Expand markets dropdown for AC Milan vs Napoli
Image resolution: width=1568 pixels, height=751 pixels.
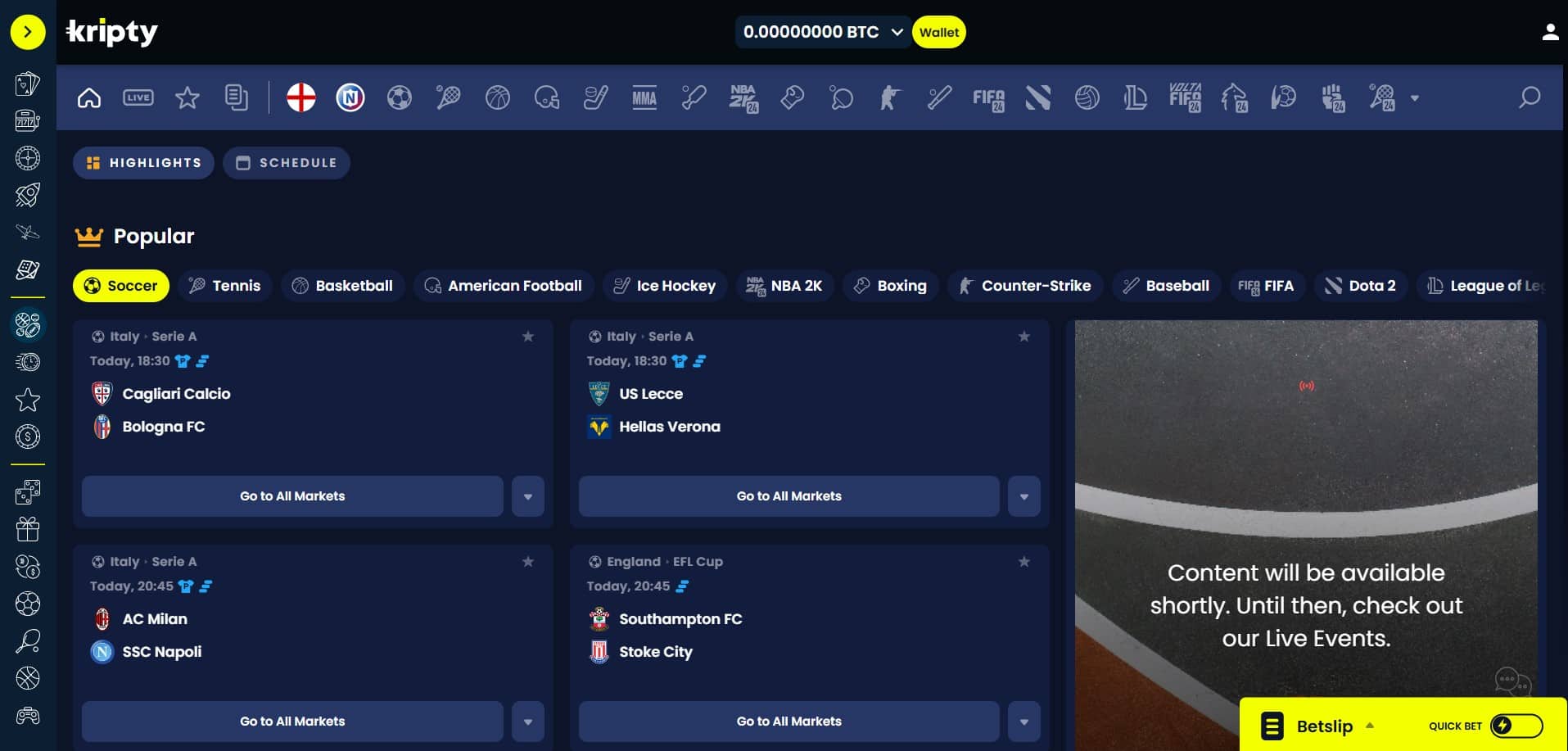[x=528, y=722]
